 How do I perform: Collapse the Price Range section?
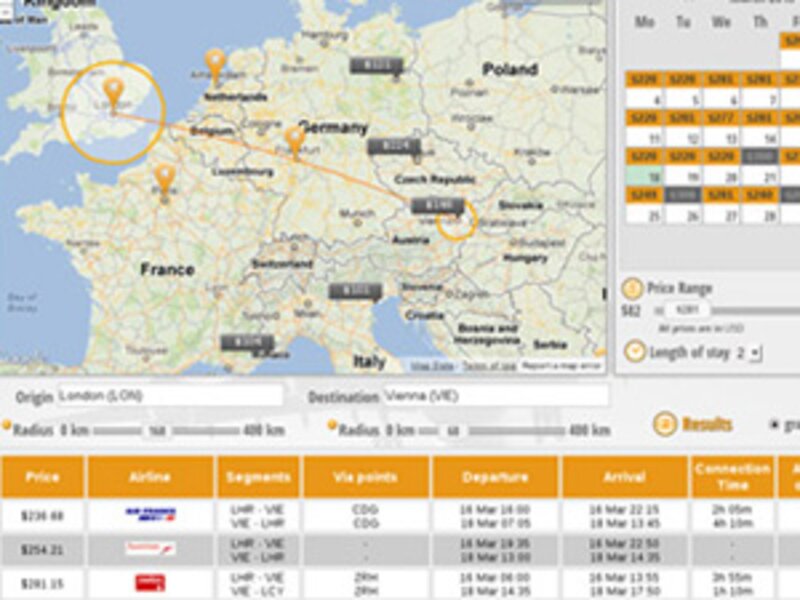point(633,289)
